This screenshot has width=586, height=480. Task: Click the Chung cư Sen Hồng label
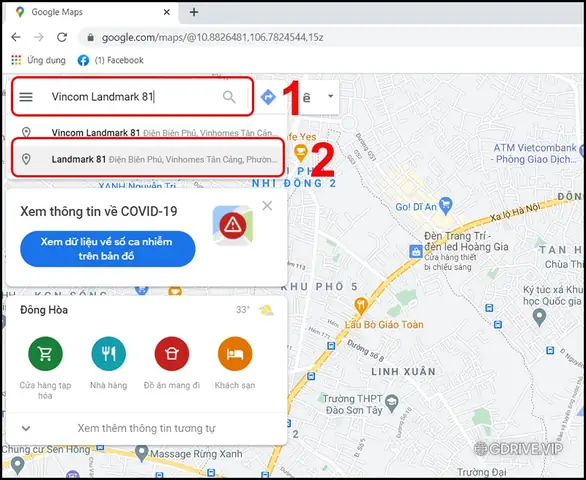point(46,449)
